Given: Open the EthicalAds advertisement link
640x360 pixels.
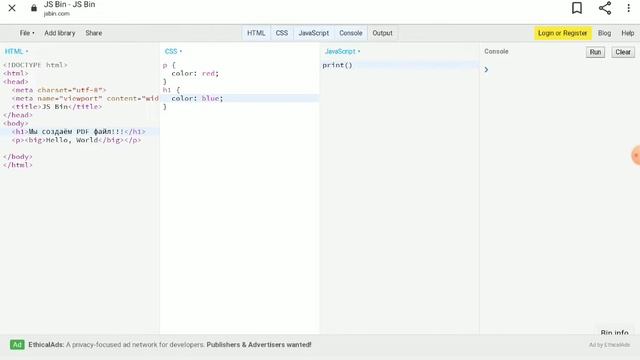Looking at the screenshot, I should click(x=170, y=345).
